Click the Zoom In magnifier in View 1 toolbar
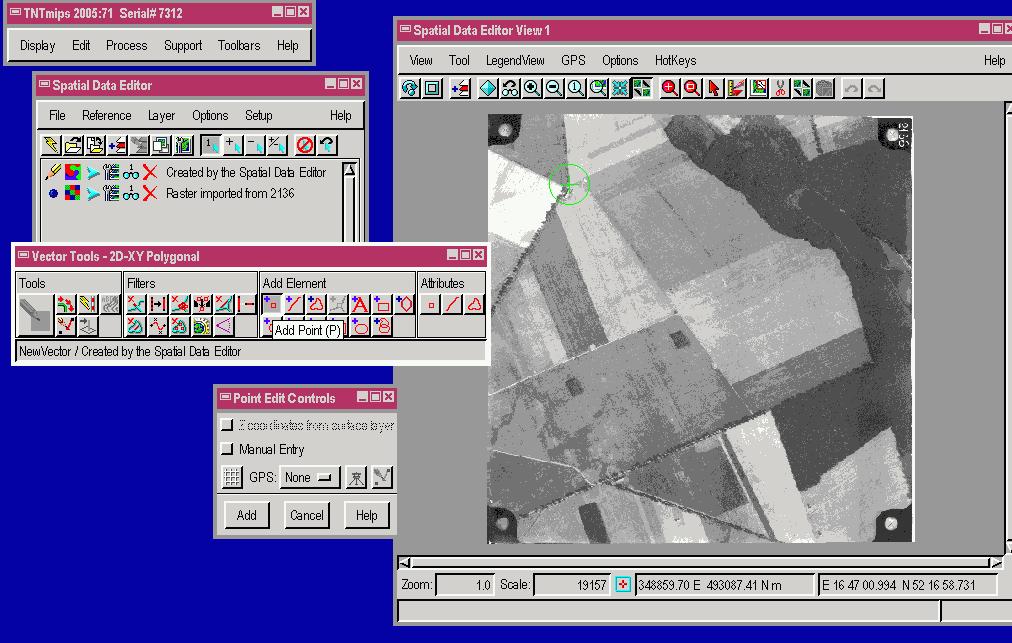The height and width of the screenshot is (643, 1012). pyautogui.click(x=532, y=88)
